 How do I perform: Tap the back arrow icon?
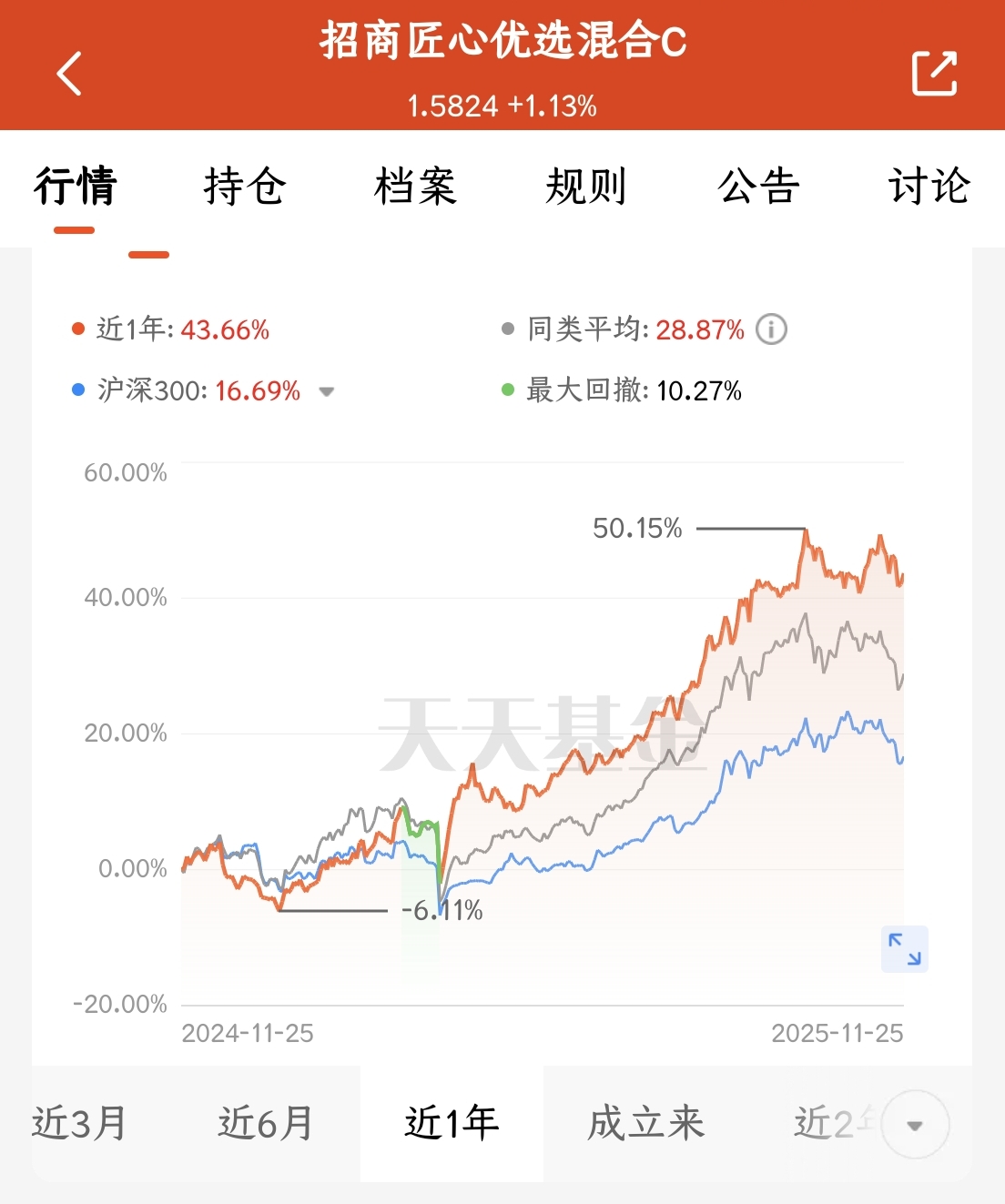point(69,74)
